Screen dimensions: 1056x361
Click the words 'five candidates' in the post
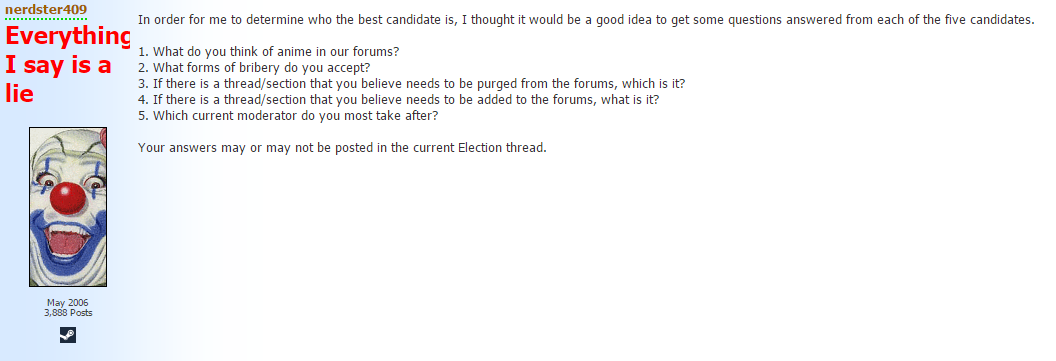click(x=989, y=20)
